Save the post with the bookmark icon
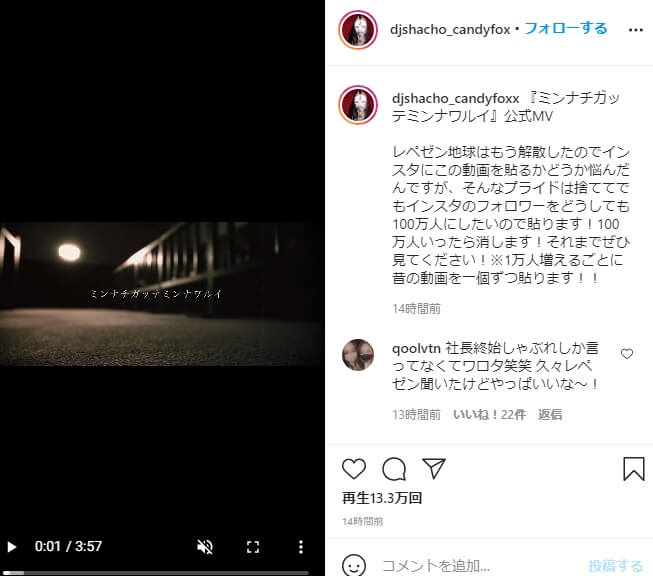 point(633,469)
